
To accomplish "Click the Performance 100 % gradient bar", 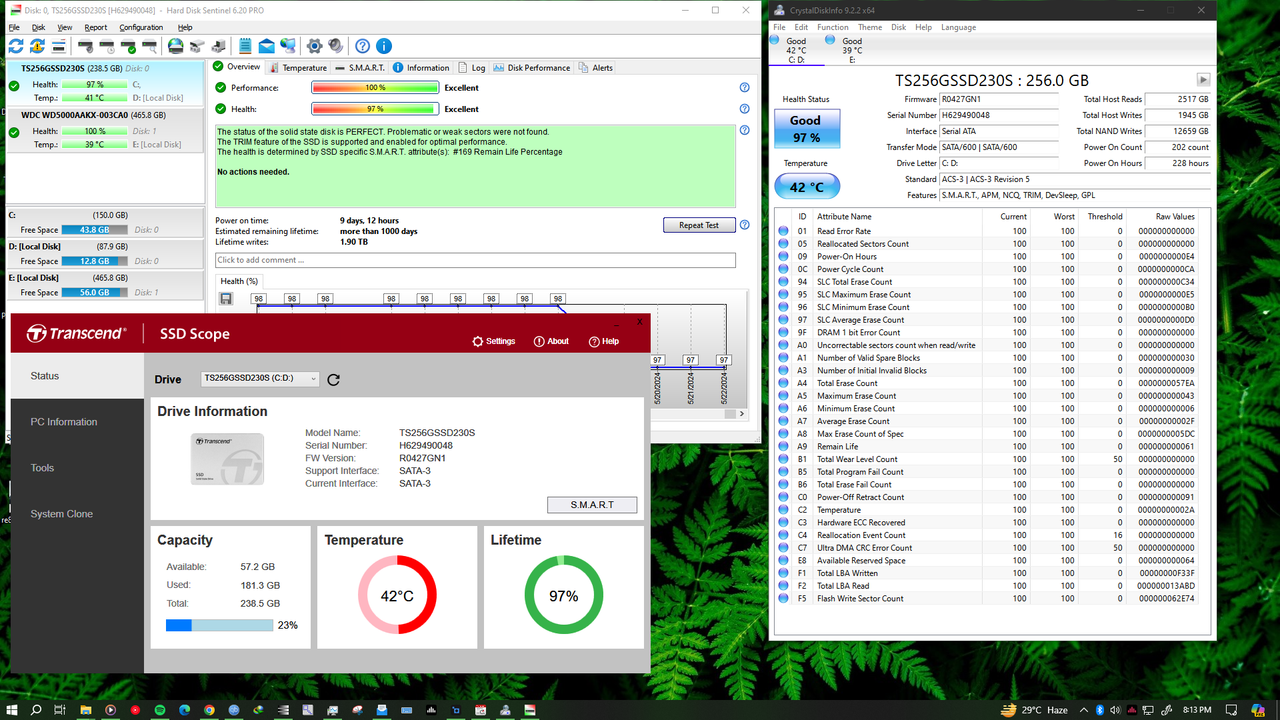I will pos(375,88).
